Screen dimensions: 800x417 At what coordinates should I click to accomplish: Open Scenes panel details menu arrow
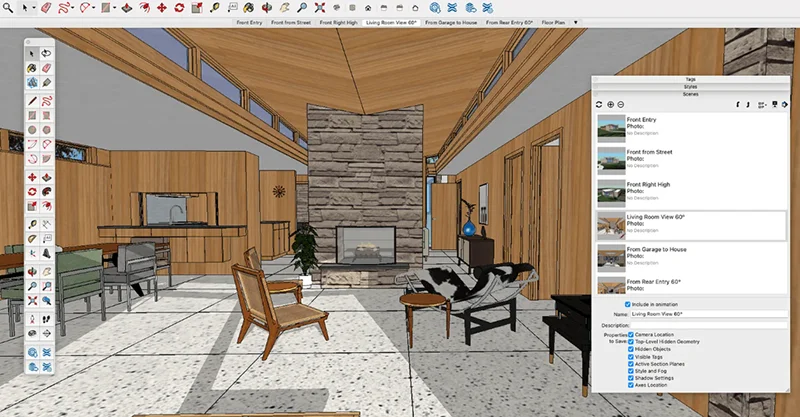coord(785,105)
